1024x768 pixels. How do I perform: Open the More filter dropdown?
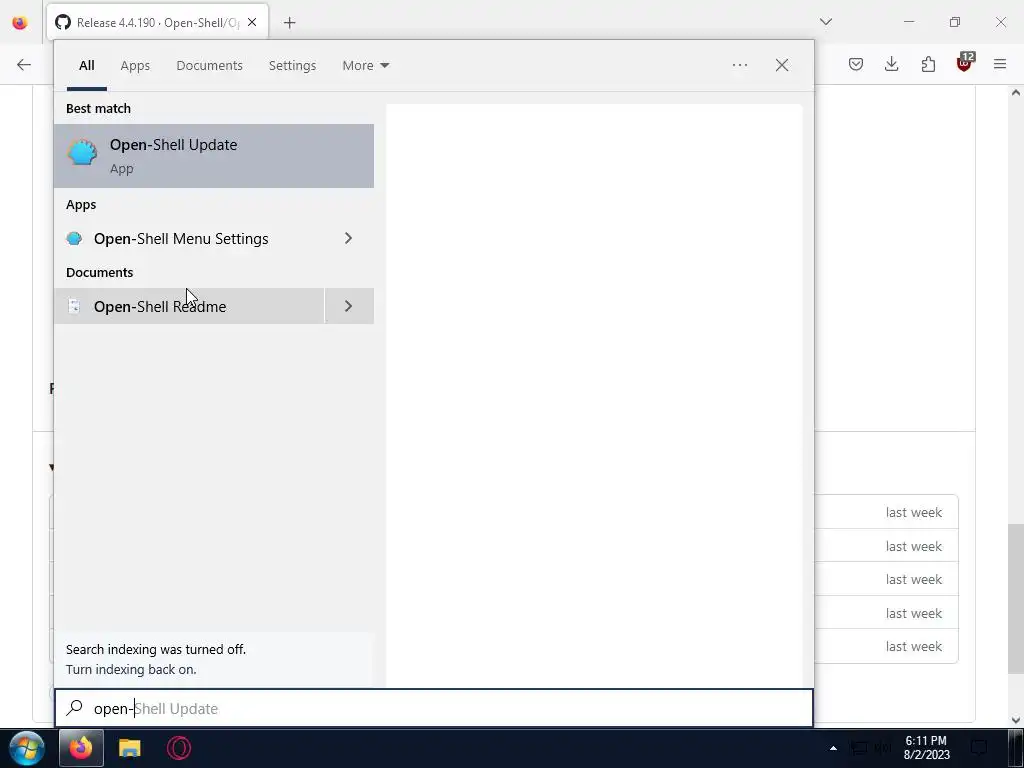(366, 65)
